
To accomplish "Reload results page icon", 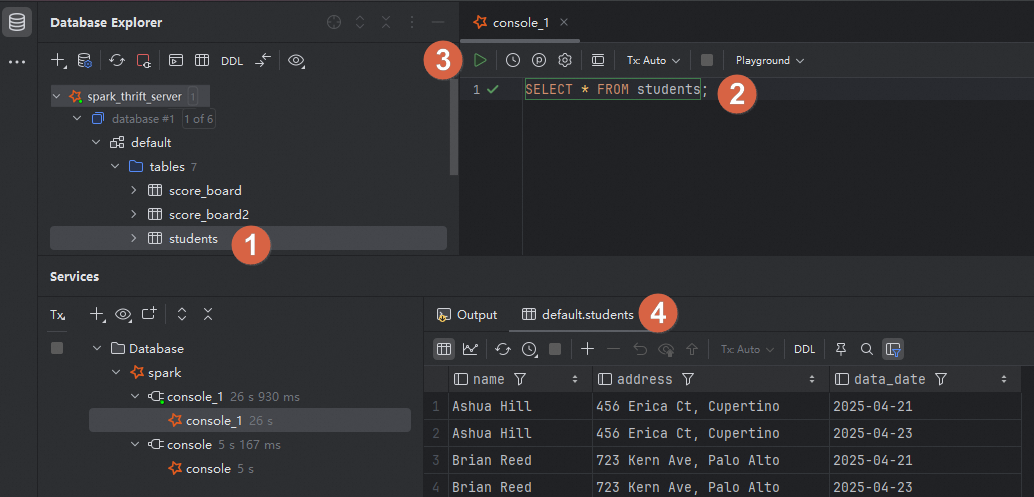I will (503, 349).
